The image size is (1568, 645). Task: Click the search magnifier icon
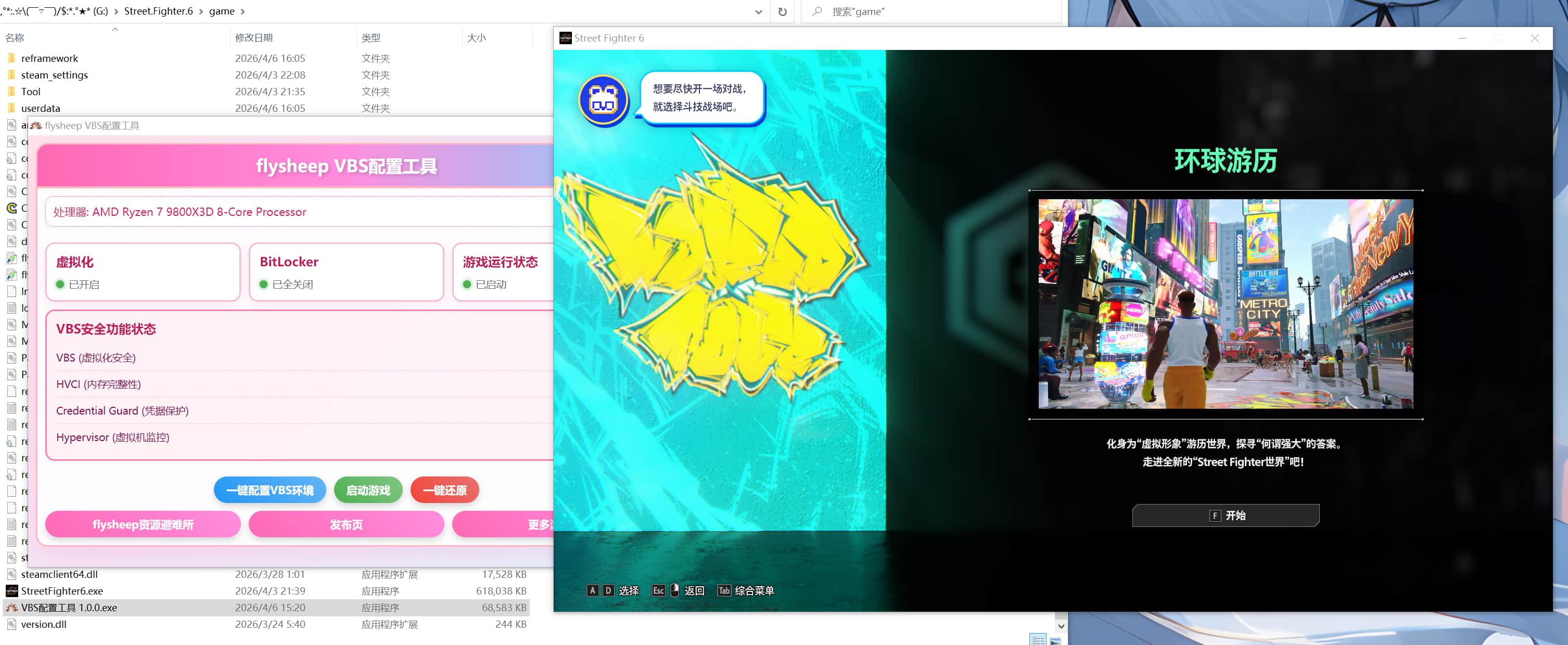tap(817, 11)
